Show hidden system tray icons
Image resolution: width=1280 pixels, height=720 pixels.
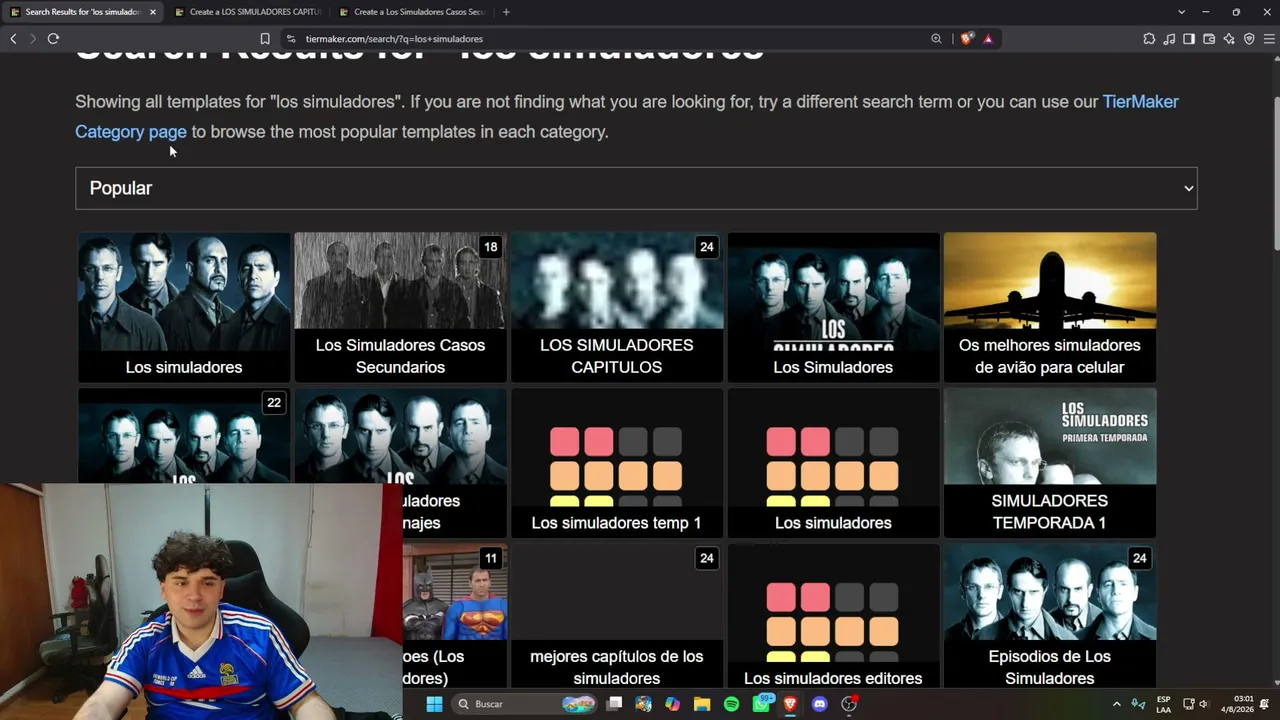point(1117,704)
